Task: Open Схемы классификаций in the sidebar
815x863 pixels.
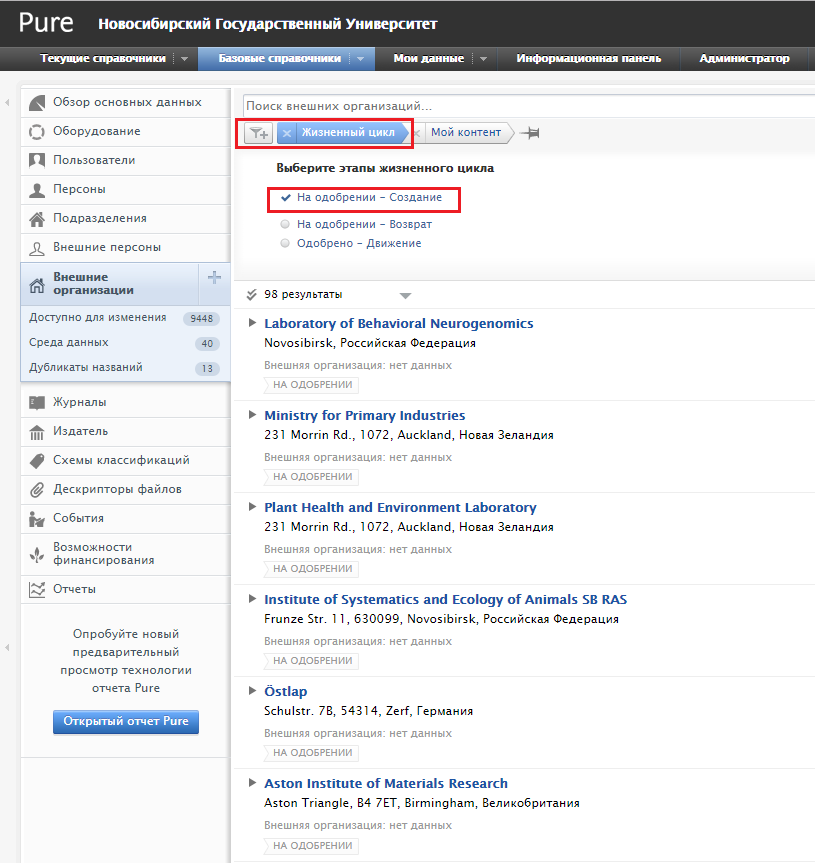Action: pos(121,460)
